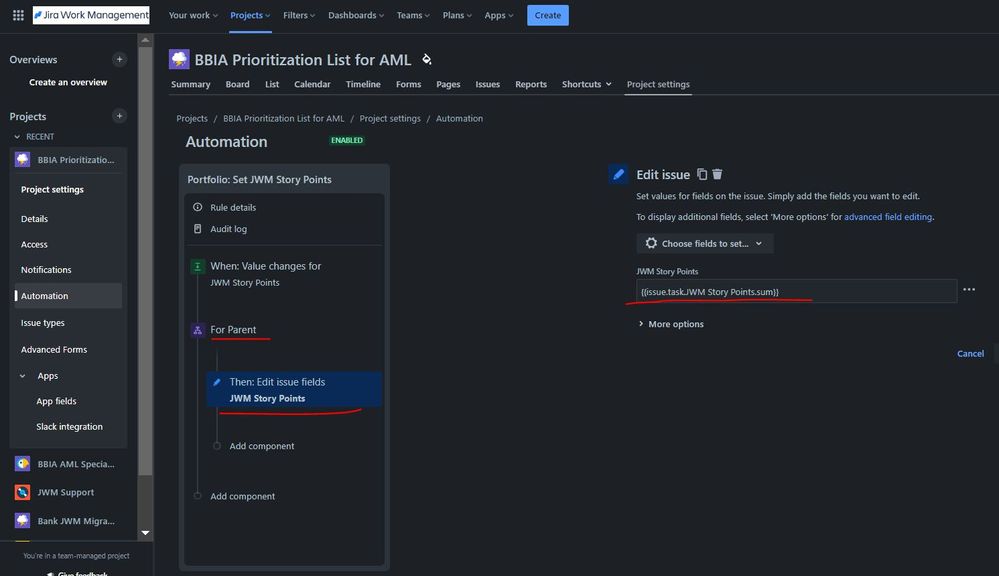The width and height of the screenshot is (999, 576).
Task: Open the Projects dropdown menu
Action: pyautogui.click(x=250, y=15)
